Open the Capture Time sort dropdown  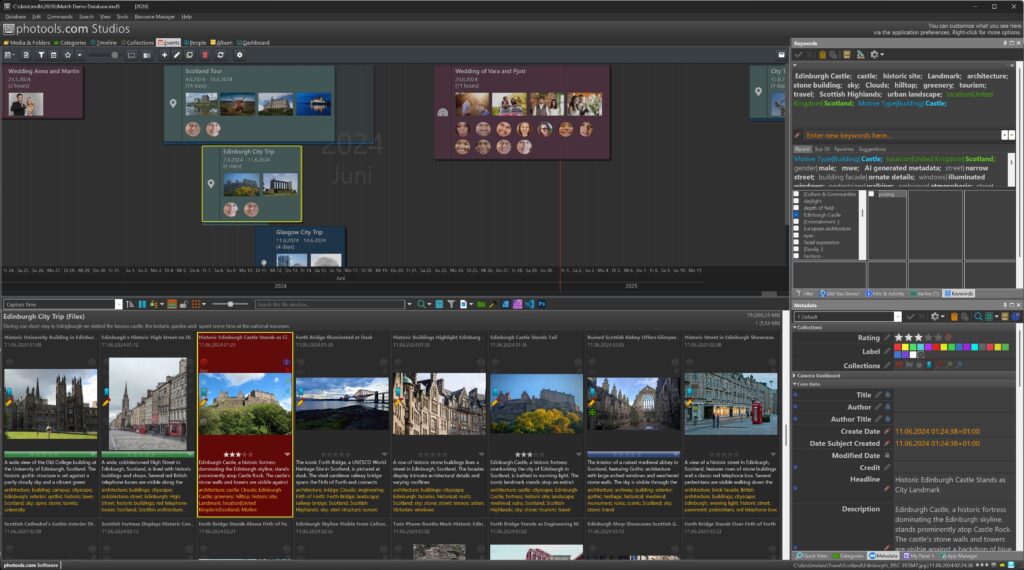118,304
